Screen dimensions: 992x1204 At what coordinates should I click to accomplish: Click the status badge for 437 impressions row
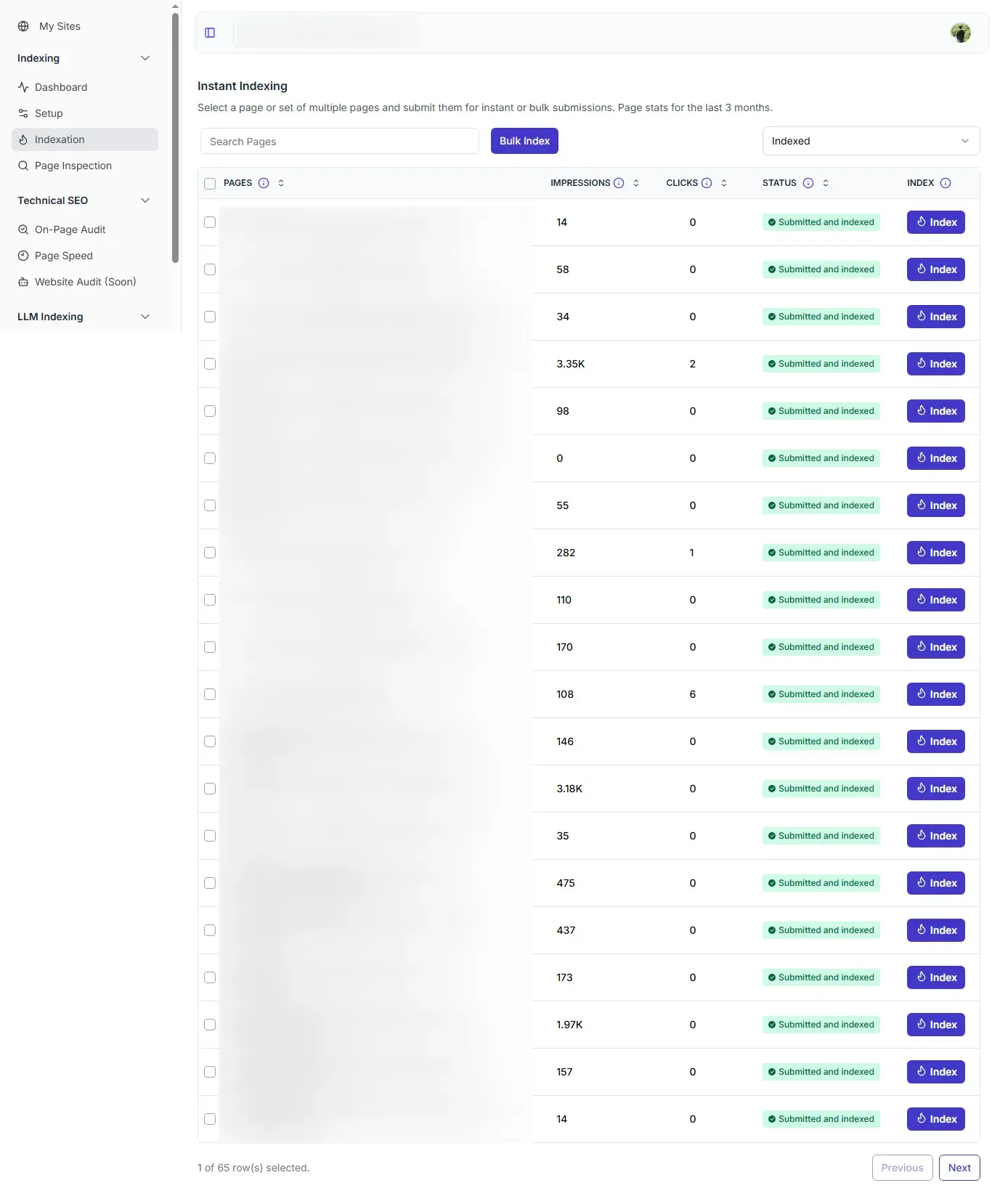pyautogui.click(x=821, y=930)
